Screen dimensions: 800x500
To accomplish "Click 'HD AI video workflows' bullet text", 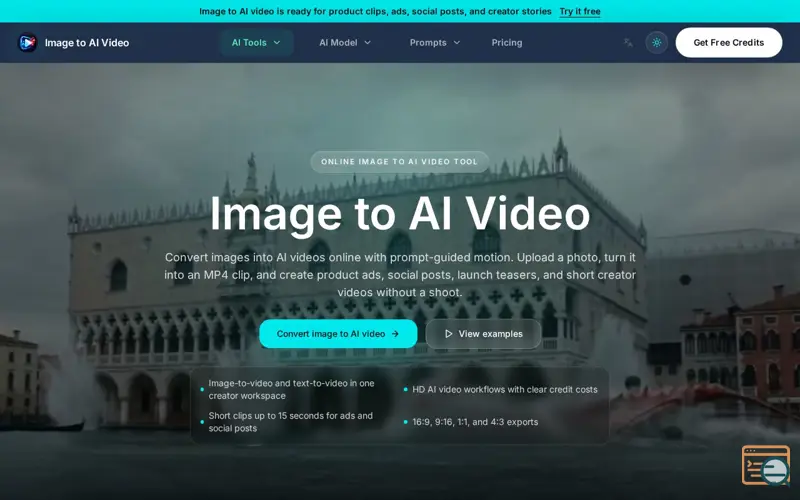I will [x=505, y=389].
